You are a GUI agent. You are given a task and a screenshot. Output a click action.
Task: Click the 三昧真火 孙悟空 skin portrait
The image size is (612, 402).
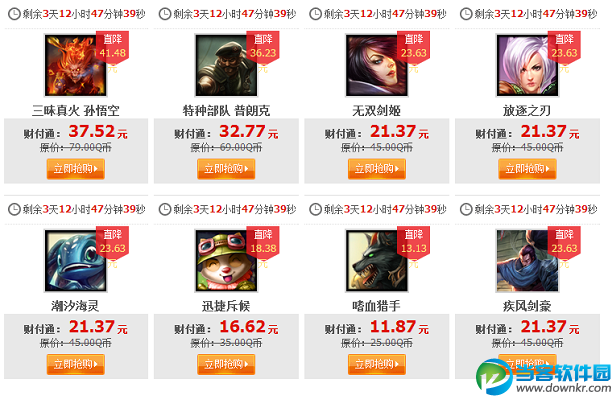(75, 65)
